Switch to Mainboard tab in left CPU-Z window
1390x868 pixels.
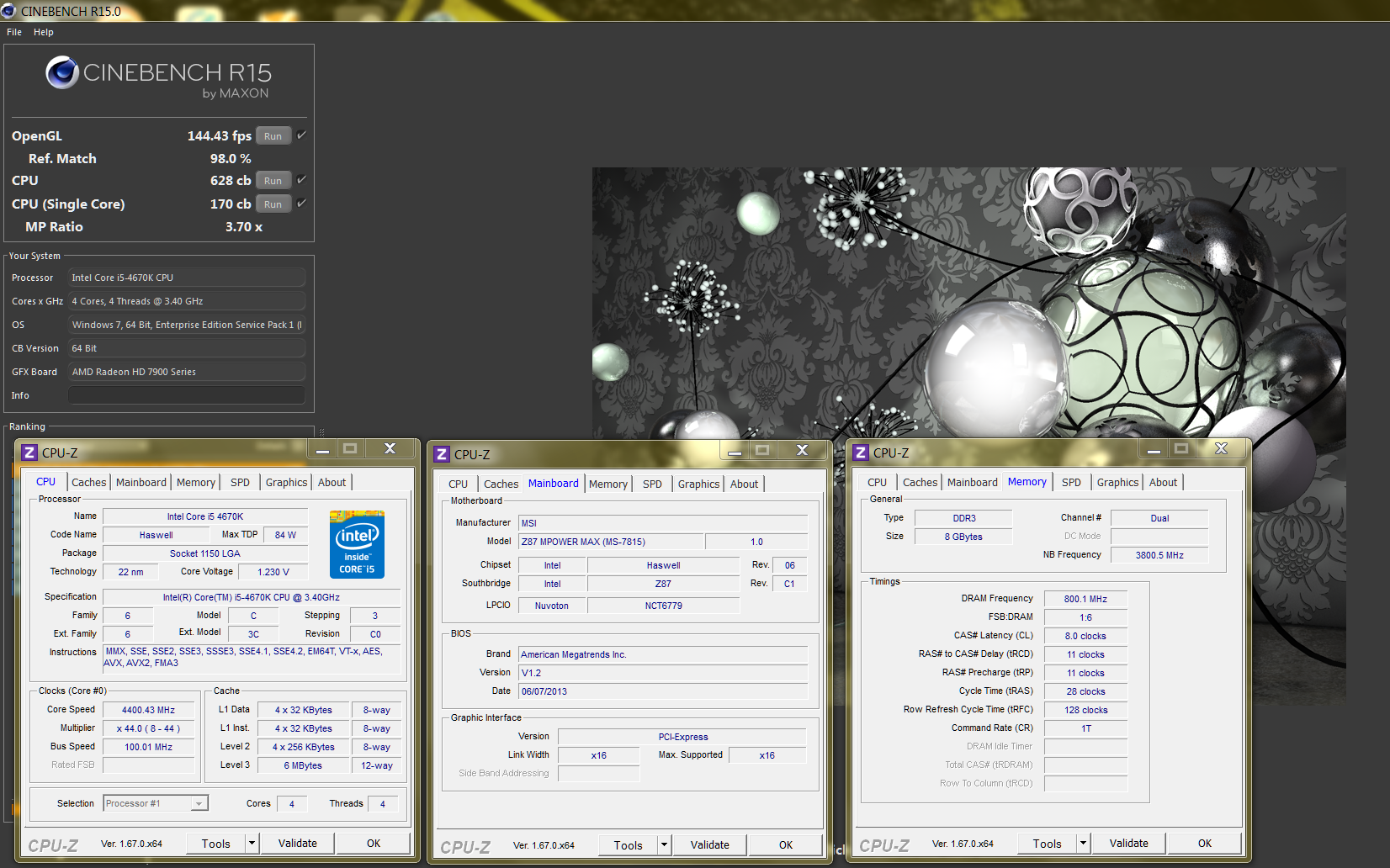coord(141,482)
